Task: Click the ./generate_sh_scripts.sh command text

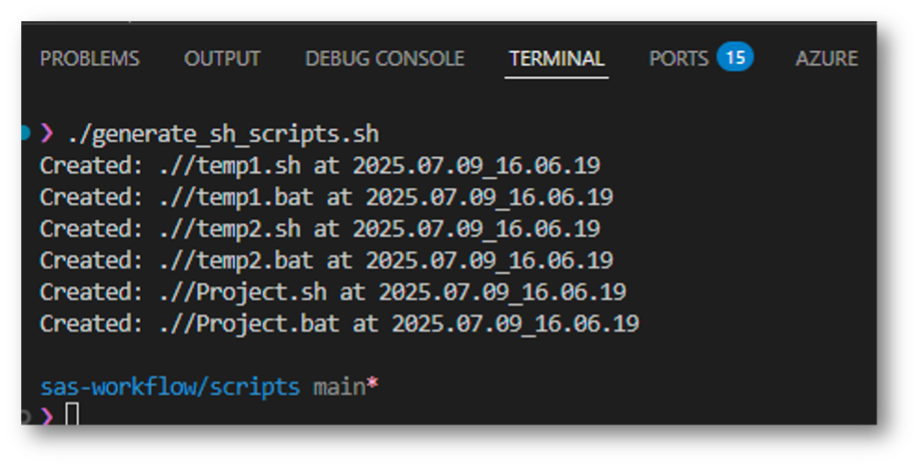Action: pyautogui.click(x=222, y=133)
